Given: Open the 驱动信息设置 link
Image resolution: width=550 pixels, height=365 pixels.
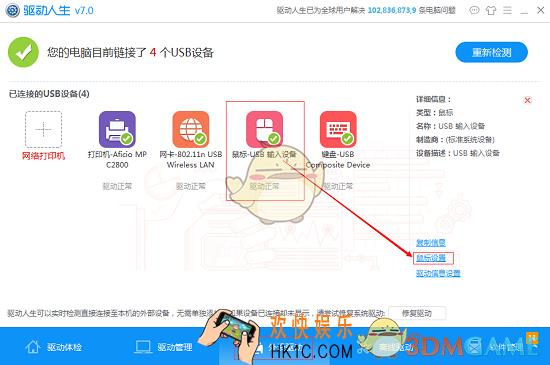Looking at the screenshot, I should pyautogui.click(x=438, y=273).
